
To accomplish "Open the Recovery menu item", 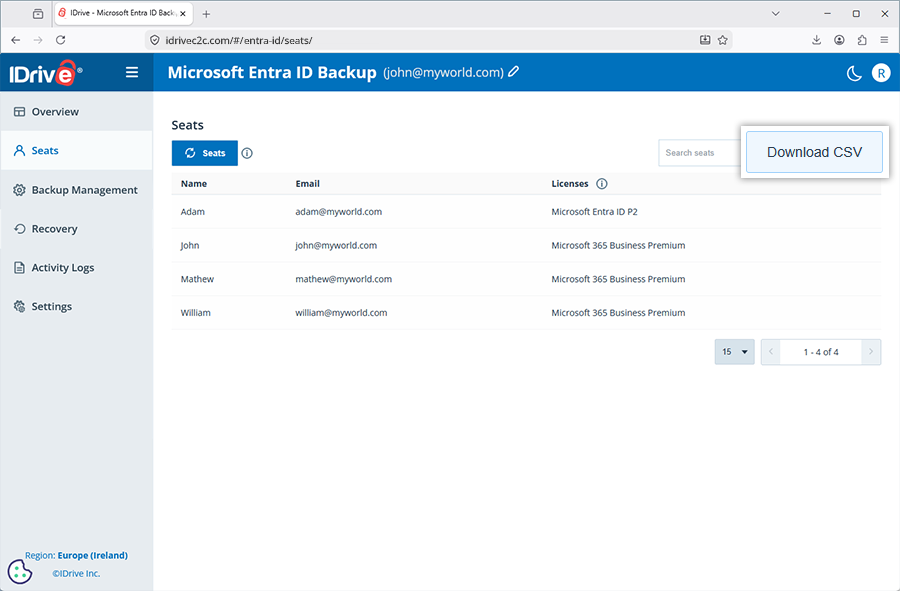I will pyautogui.click(x=77, y=229).
